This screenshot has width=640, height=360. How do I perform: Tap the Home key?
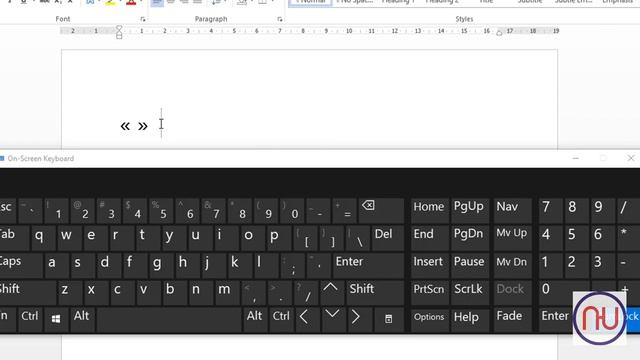point(429,211)
